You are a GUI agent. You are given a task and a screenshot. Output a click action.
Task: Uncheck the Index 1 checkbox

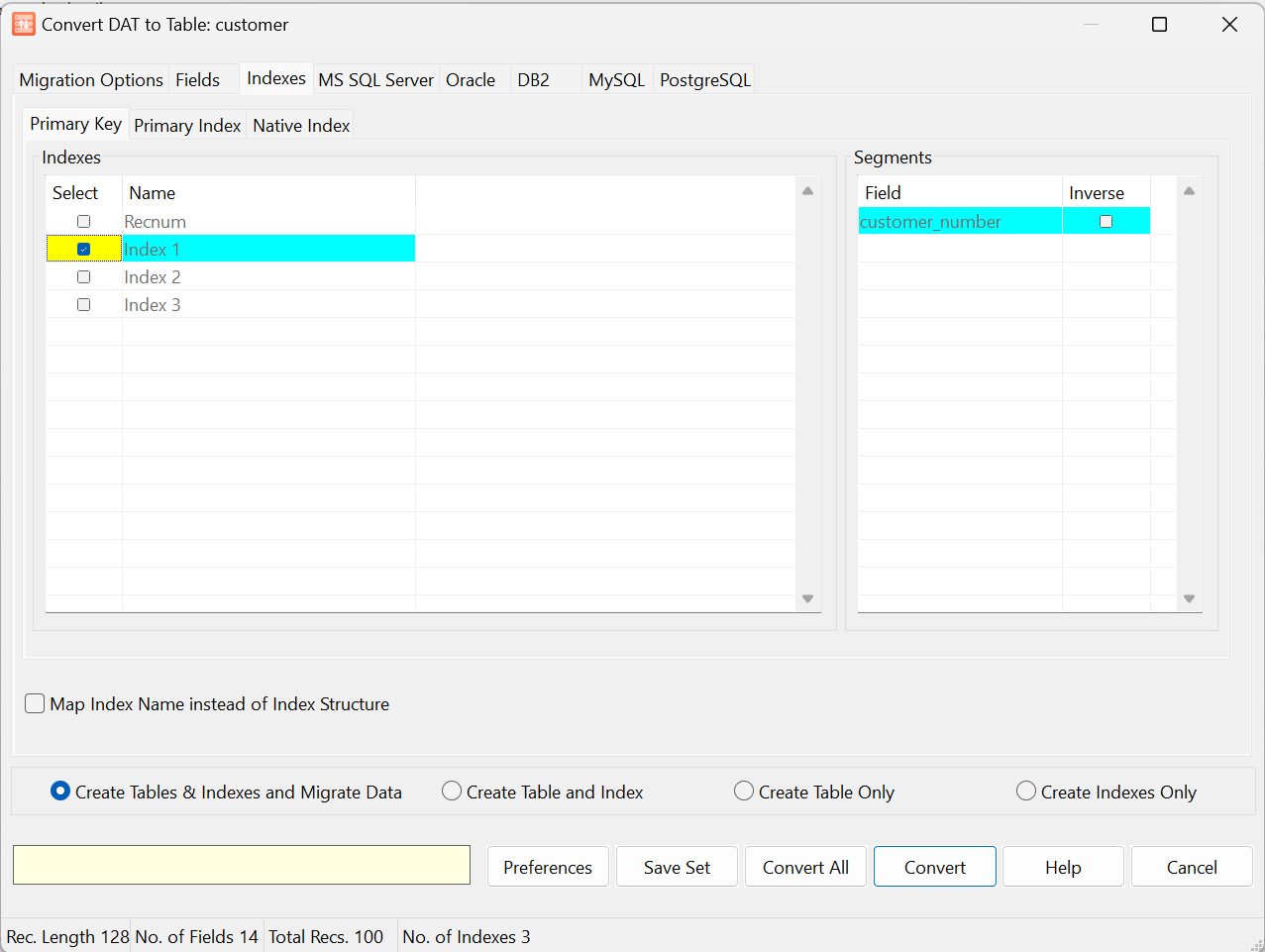coord(84,250)
